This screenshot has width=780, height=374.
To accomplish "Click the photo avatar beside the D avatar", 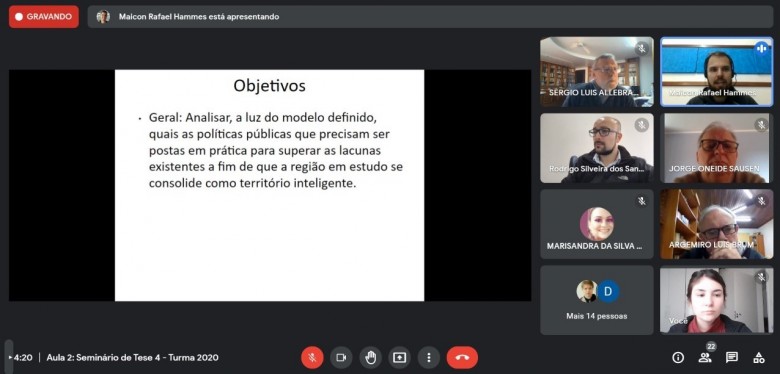I will [x=587, y=291].
